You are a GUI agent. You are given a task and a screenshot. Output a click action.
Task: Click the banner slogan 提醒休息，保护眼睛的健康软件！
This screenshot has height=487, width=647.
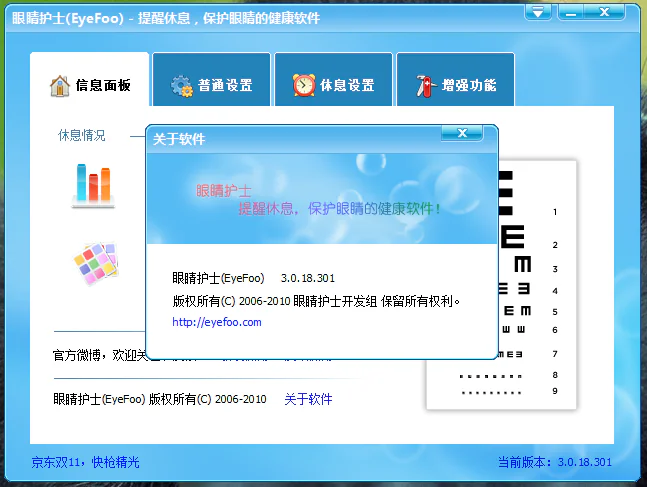click(339, 209)
